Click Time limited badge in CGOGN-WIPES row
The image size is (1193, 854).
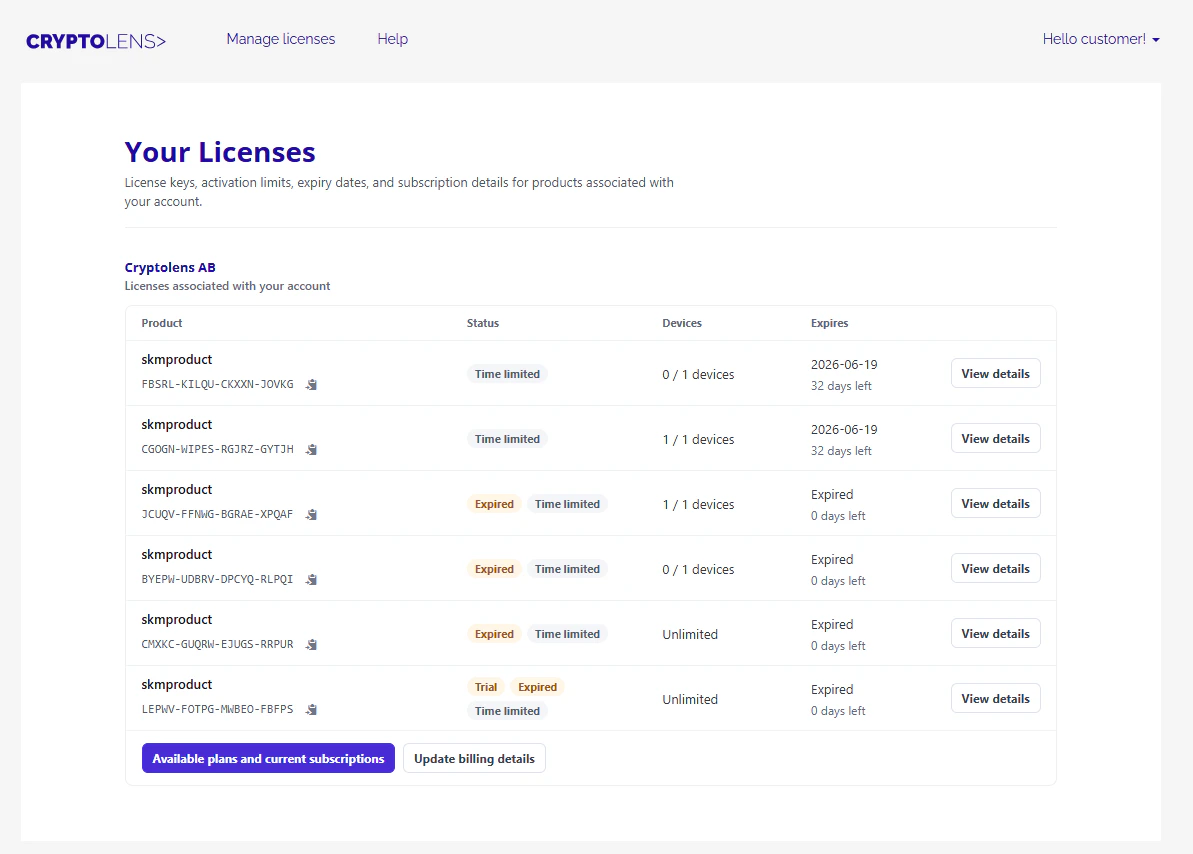click(507, 438)
